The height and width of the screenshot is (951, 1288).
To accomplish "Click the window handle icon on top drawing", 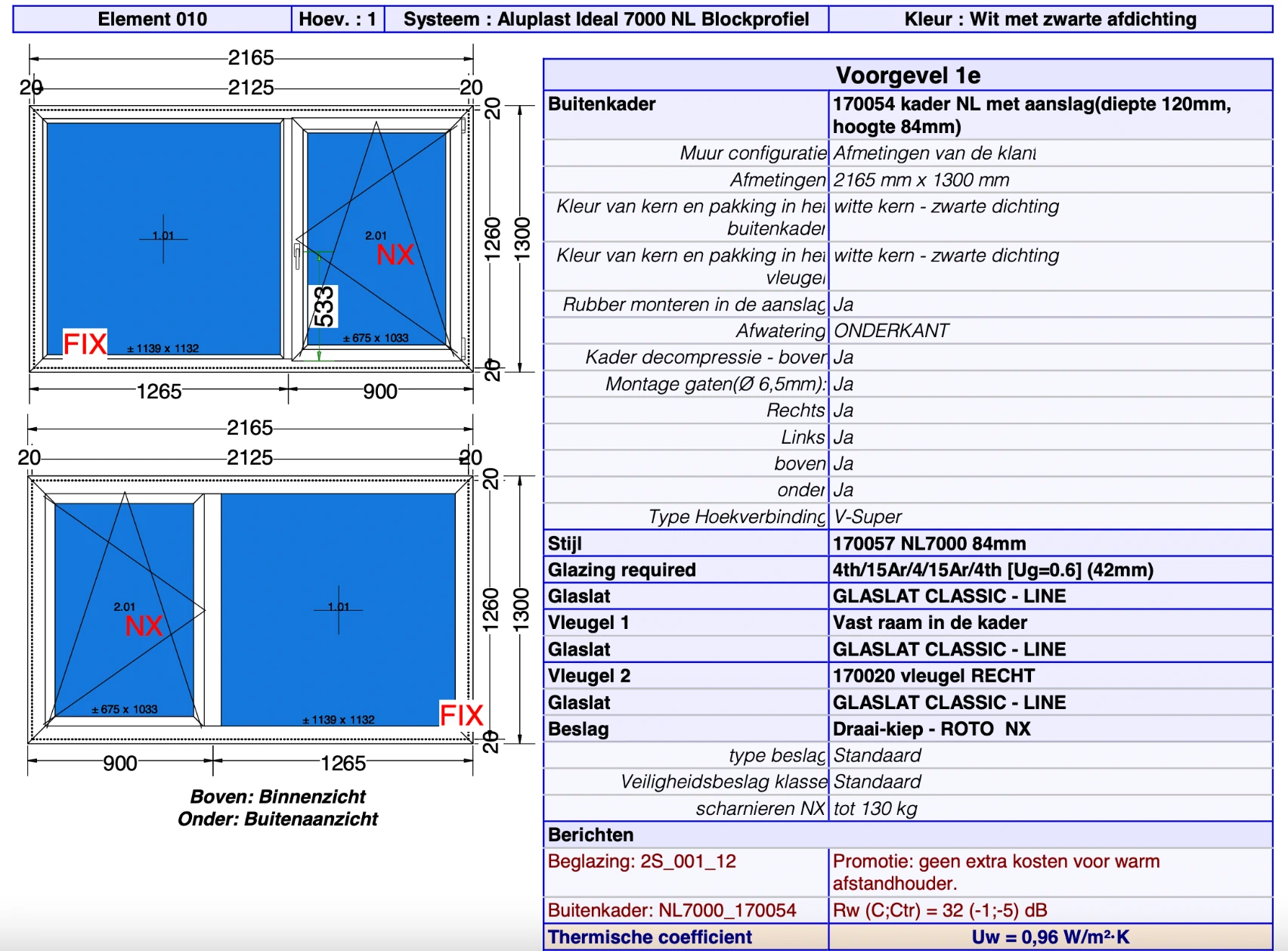I will click(297, 257).
